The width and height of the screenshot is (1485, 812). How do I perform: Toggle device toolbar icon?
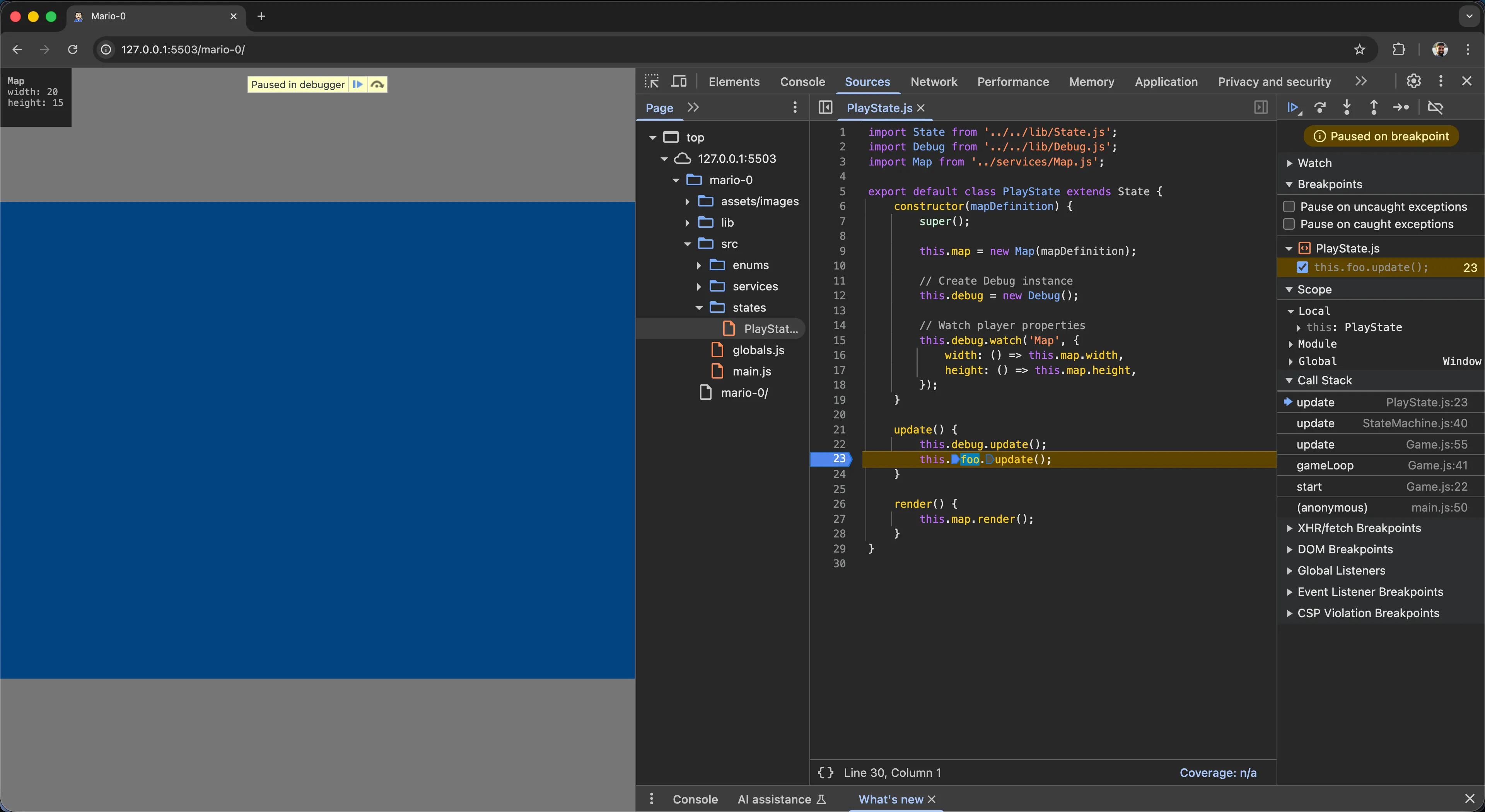(x=679, y=81)
